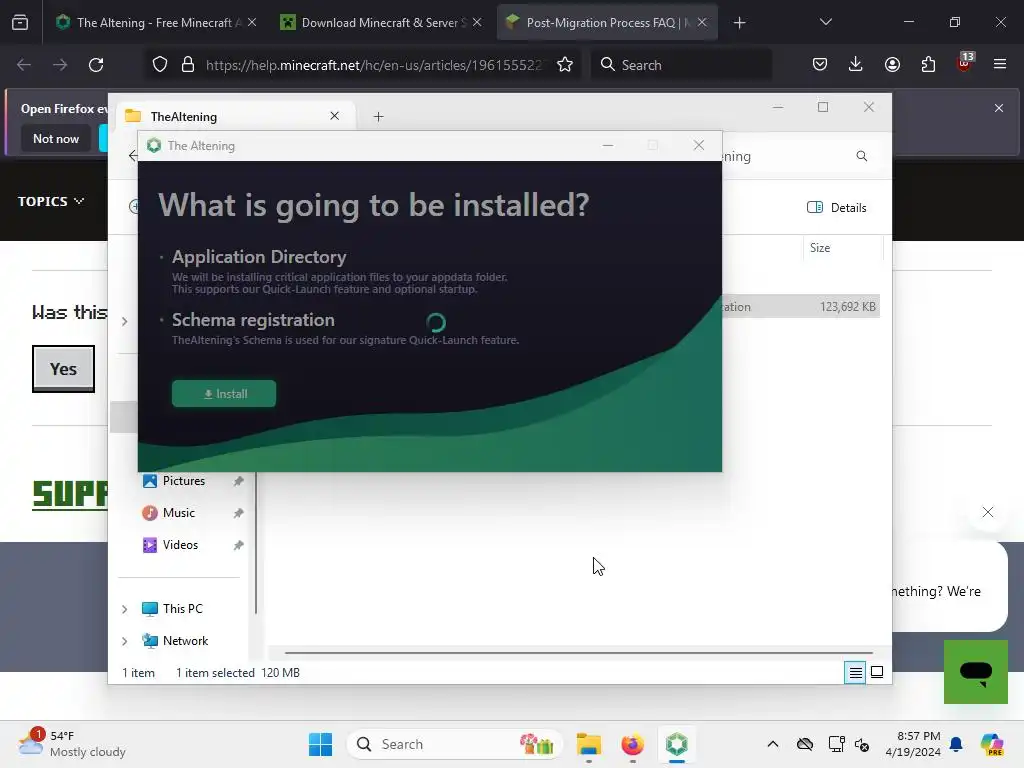Viewport: 1024px width, 768px height.
Task: Expand the Network tree node
Action: click(125, 641)
